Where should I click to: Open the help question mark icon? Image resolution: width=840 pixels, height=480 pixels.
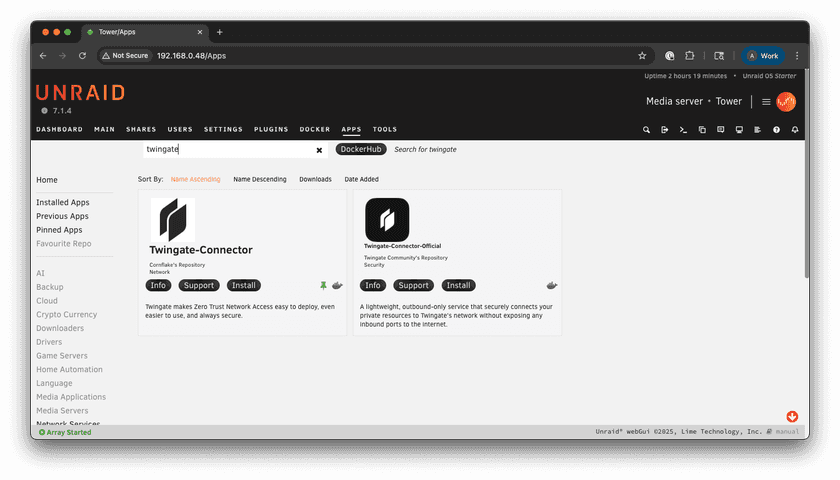pyautogui.click(x=776, y=130)
